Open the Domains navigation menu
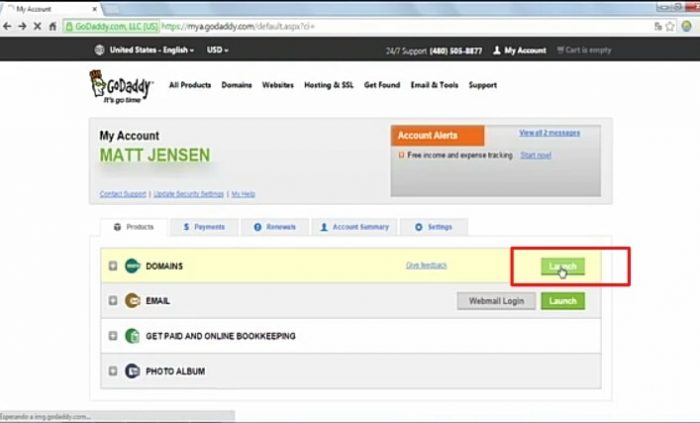The height and width of the screenshot is (423, 700). point(237,85)
